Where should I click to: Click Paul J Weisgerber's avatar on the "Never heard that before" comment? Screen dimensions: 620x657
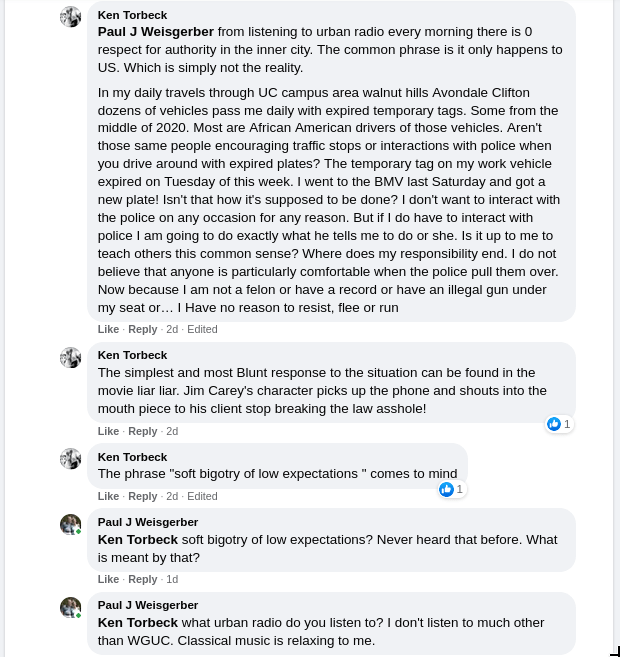pos(70,524)
